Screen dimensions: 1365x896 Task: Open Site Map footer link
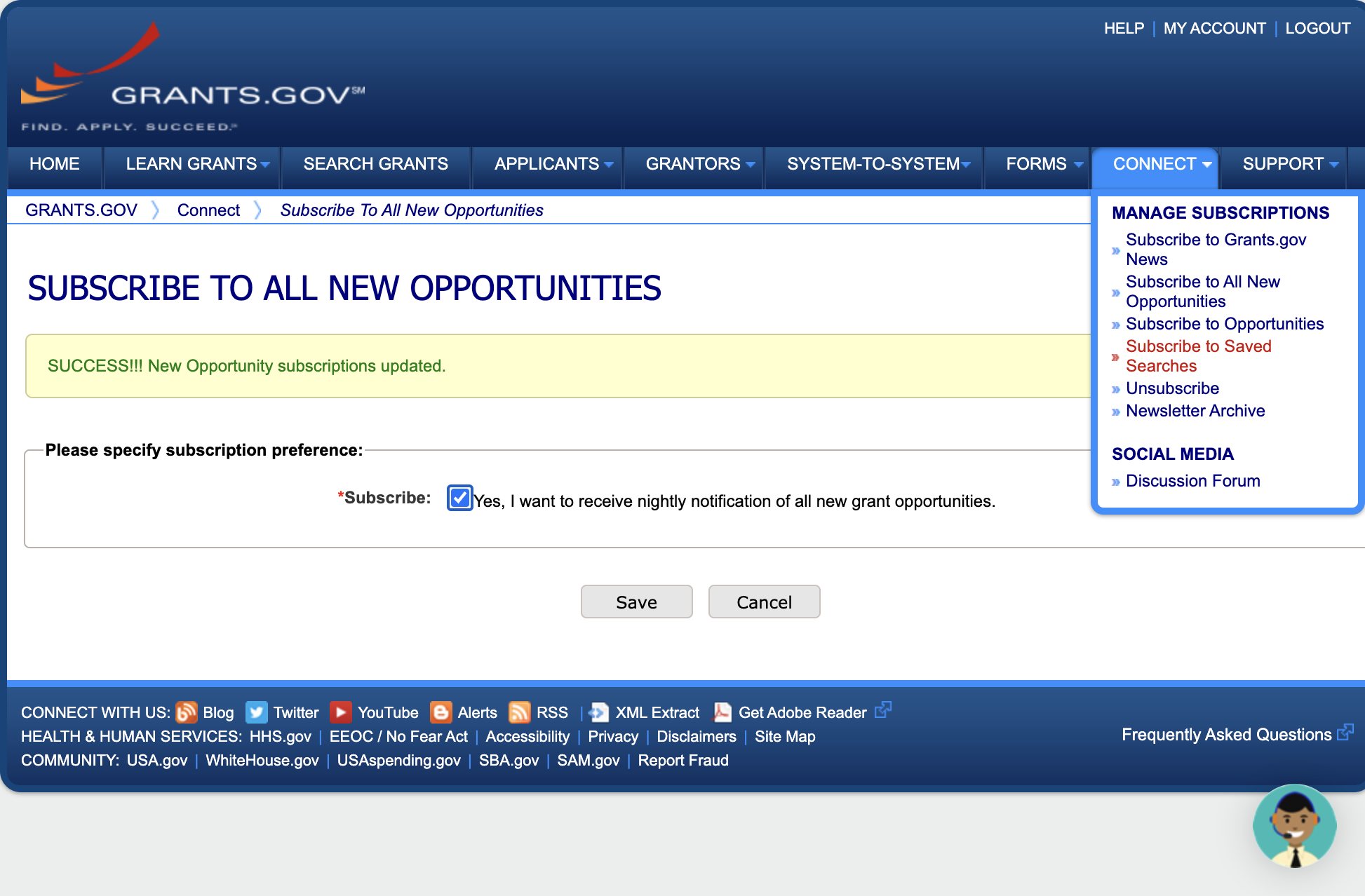(x=785, y=737)
